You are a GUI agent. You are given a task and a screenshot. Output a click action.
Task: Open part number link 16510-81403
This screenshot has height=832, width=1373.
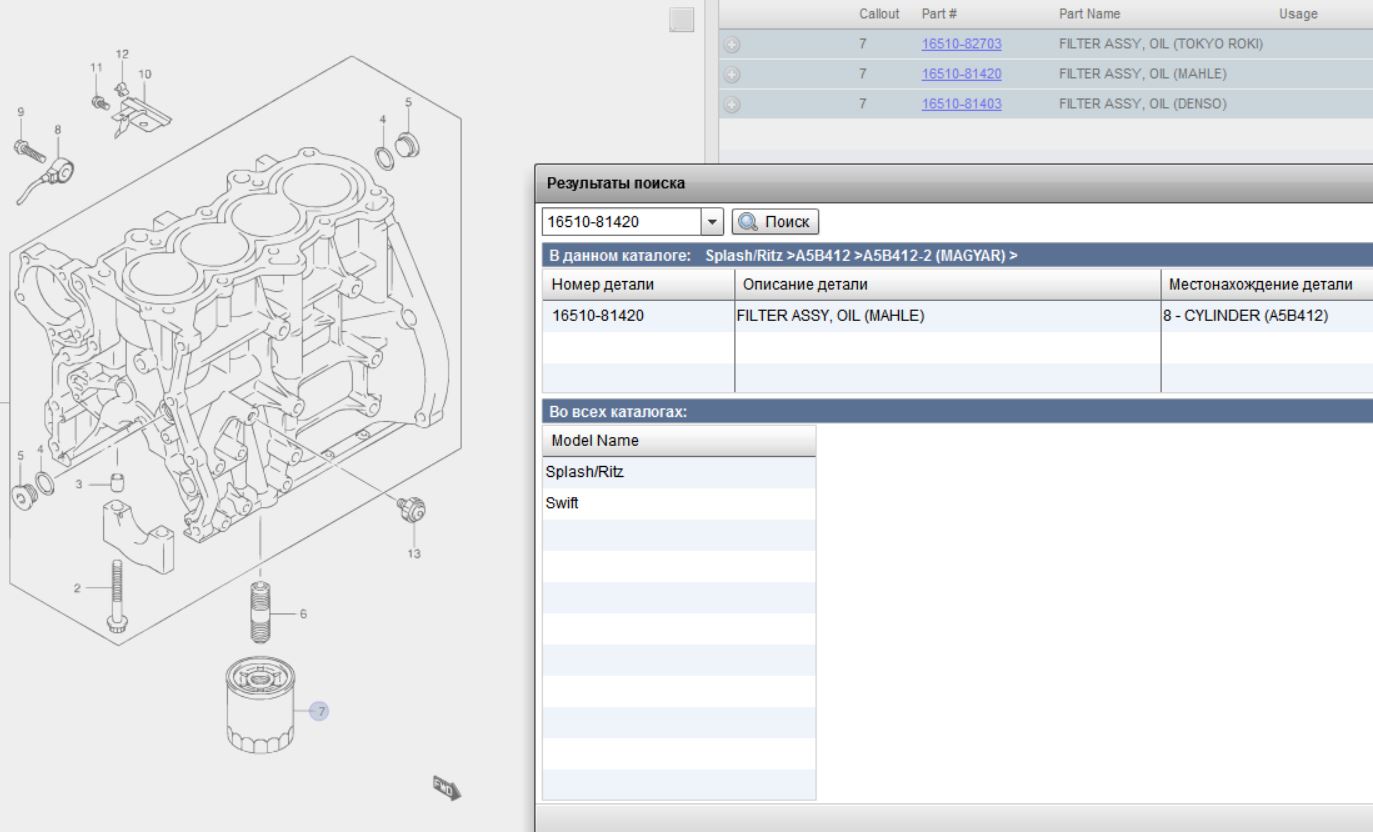961,104
